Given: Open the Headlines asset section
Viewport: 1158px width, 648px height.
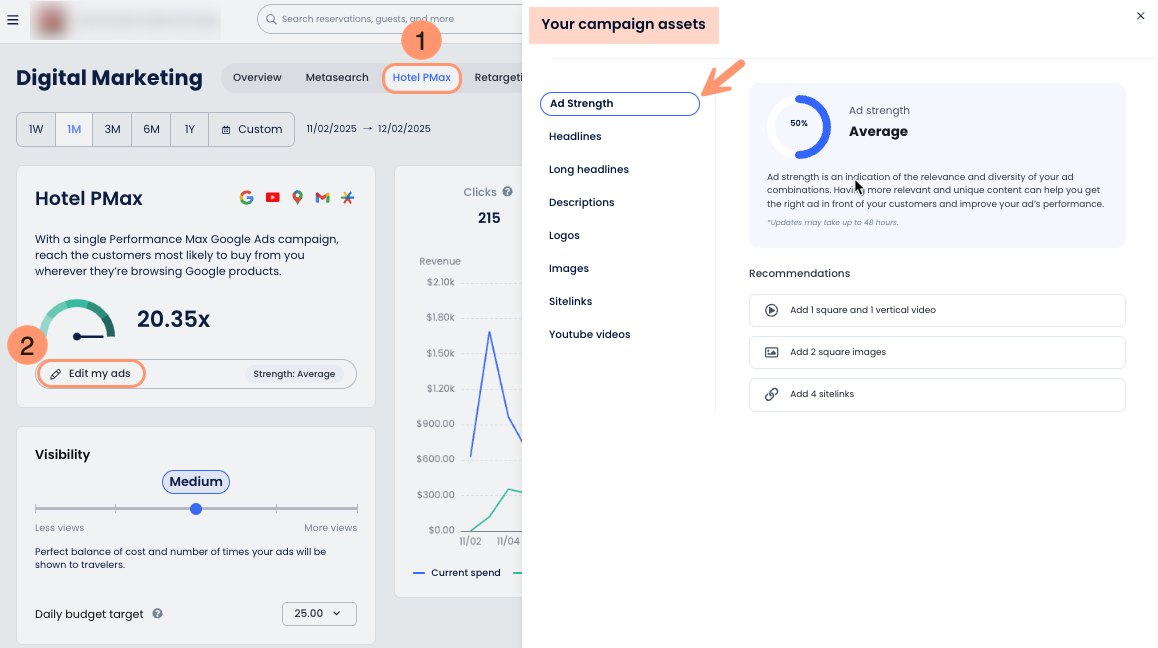Looking at the screenshot, I should pos(575,136).
